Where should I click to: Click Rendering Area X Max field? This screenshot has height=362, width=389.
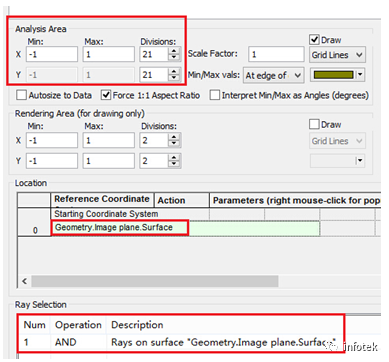pyautogui.click(x=109, y=140)
